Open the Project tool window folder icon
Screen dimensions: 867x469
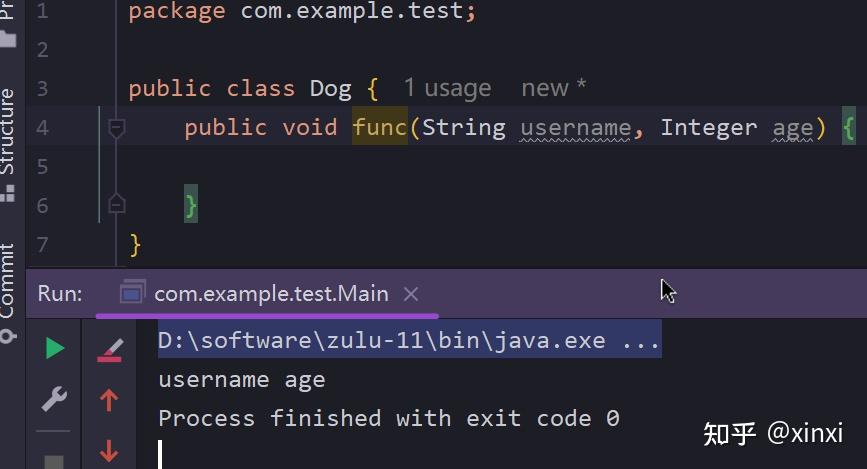tap(9, 38)
